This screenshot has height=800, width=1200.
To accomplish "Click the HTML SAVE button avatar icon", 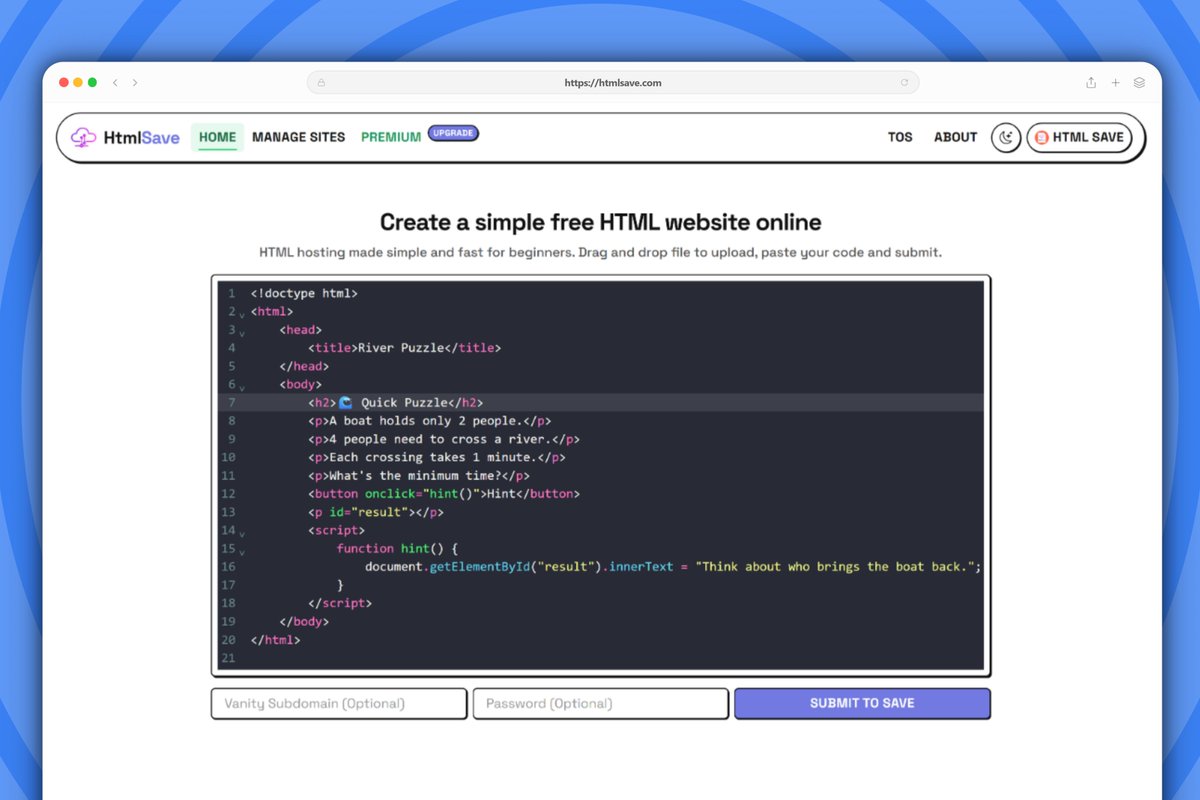I will 1041,138.
